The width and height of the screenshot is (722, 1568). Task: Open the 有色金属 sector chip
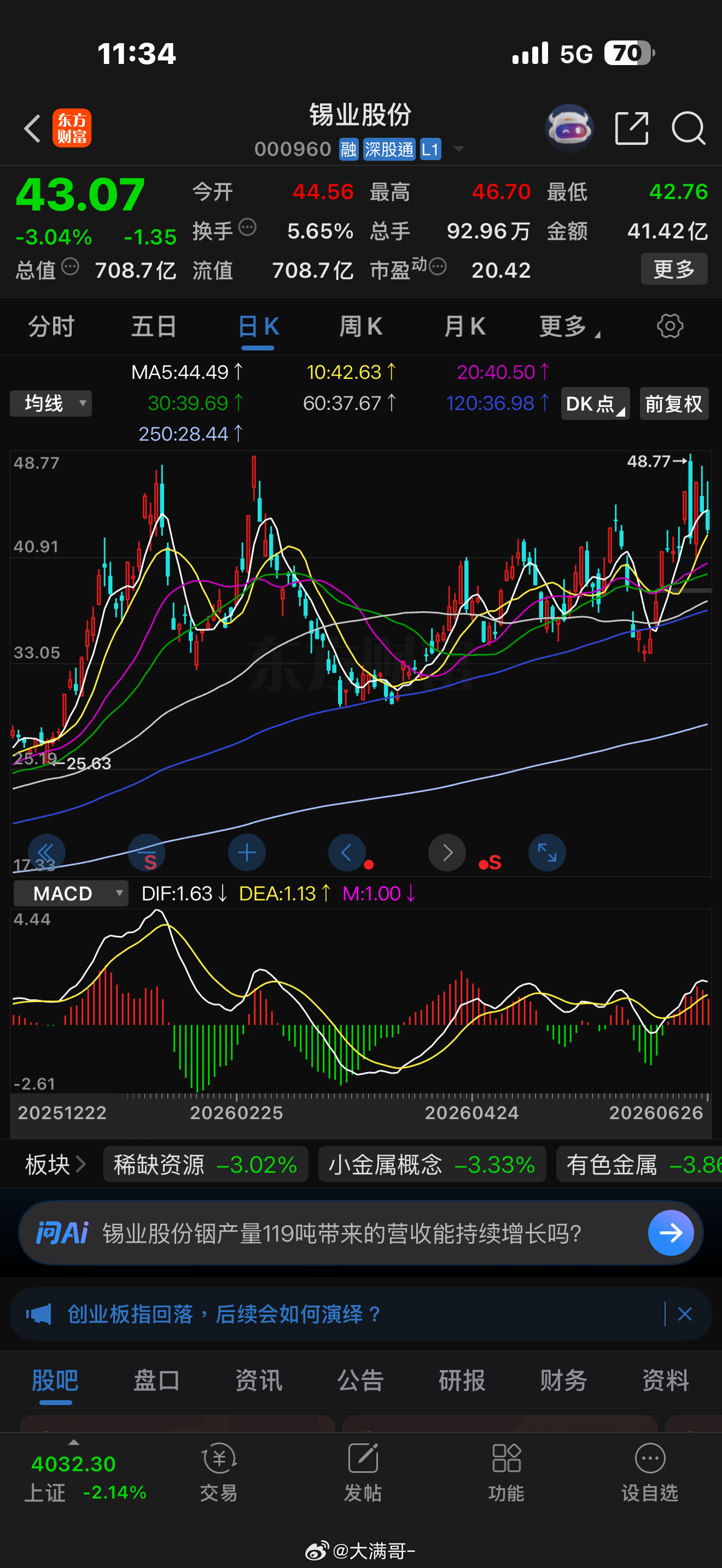coord(639,1165)
